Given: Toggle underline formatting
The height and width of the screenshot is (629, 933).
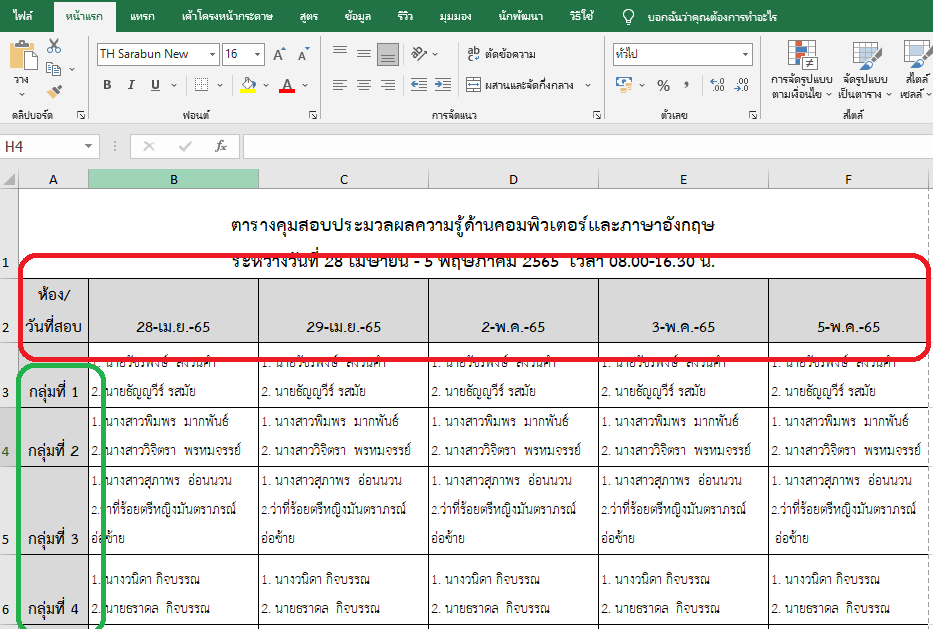Looking at the screenshot, I should pos(155,85).
